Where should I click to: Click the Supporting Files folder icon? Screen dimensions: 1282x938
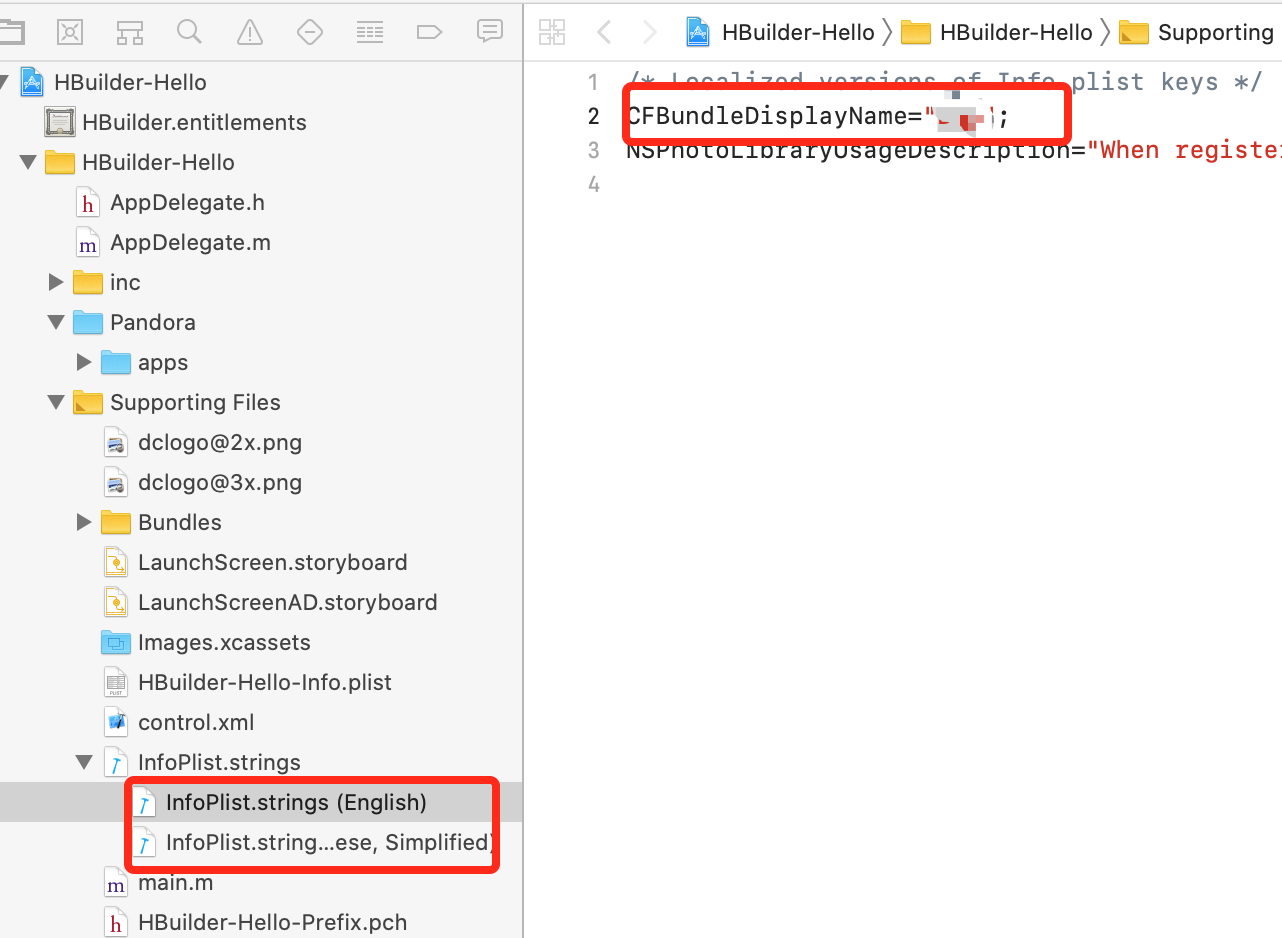pos(88,402)
